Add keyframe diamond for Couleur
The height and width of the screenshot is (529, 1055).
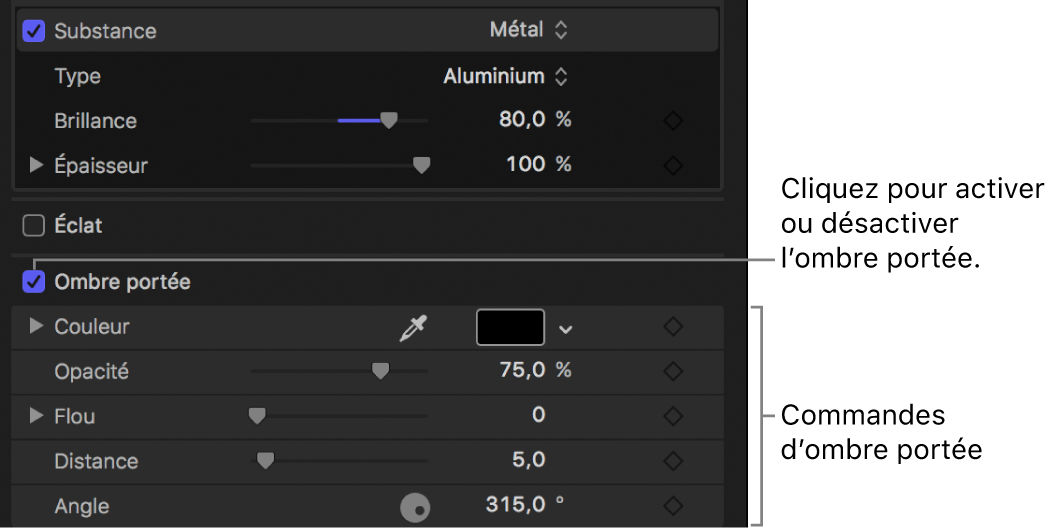(673, 327)
